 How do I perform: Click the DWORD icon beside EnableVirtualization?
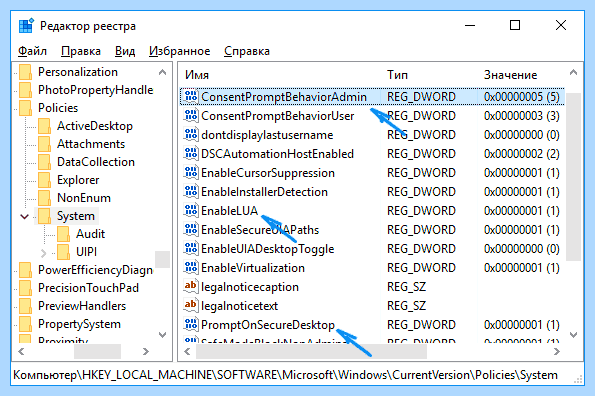point(191,267)
